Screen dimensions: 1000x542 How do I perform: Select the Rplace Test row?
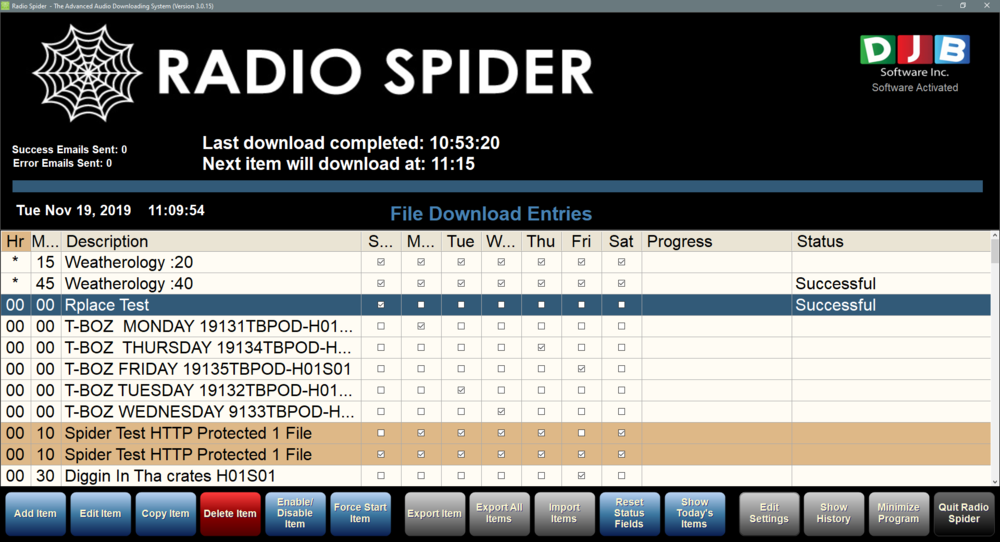(200, 305)
